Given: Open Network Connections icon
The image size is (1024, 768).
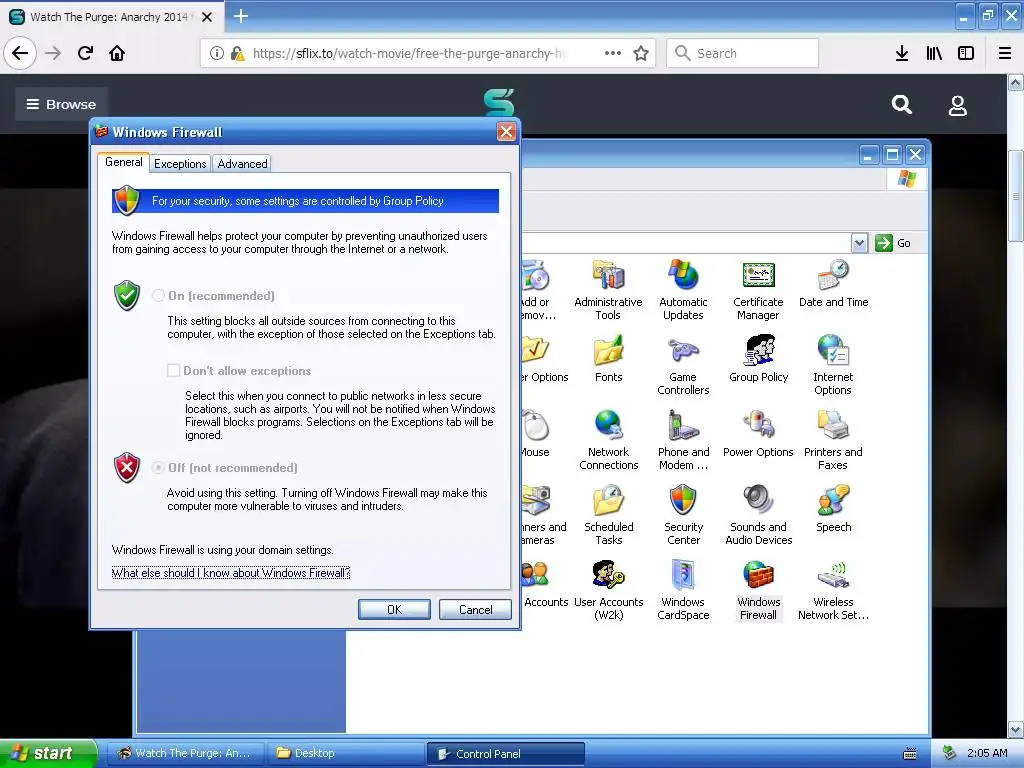Looking at the screenshot, I should pos(608,440).
